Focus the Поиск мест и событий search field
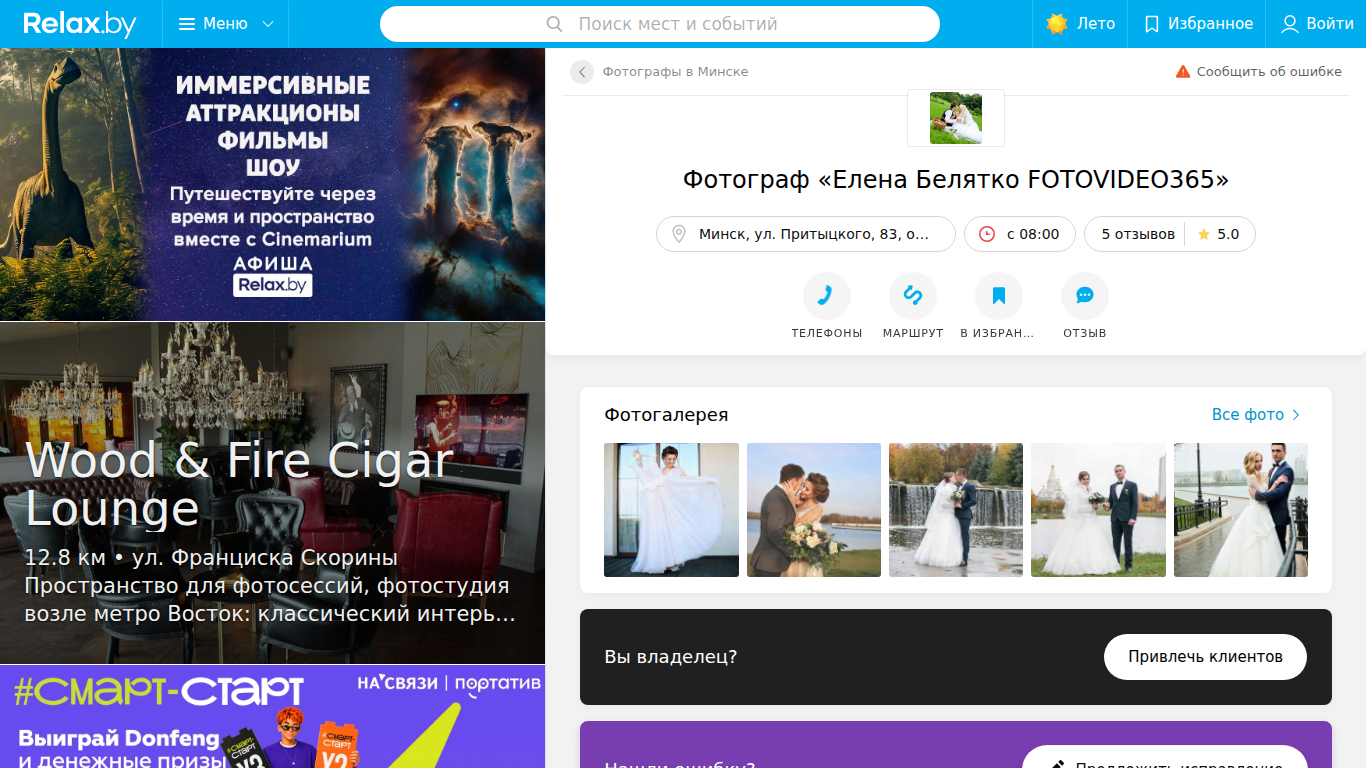 point(660,24)
